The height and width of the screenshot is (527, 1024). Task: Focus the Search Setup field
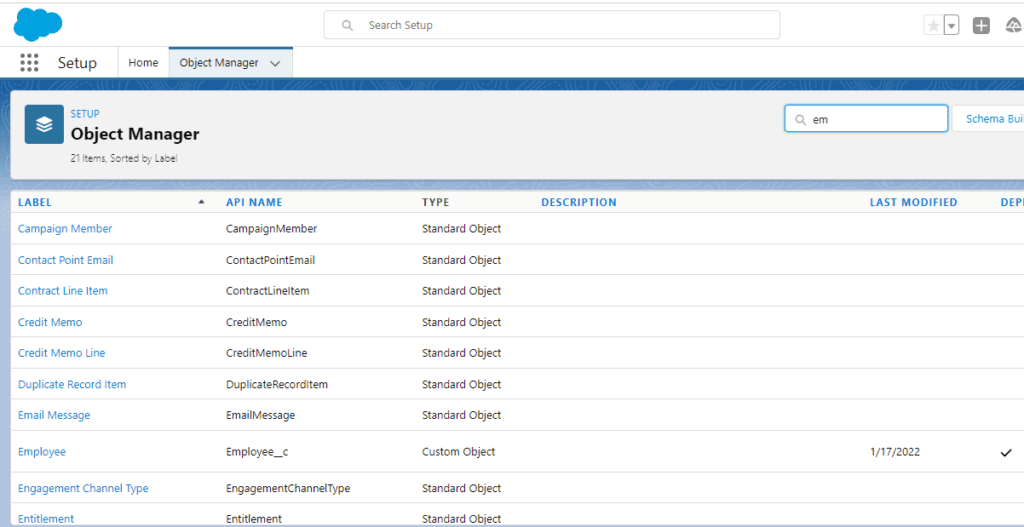click(552, 25)
